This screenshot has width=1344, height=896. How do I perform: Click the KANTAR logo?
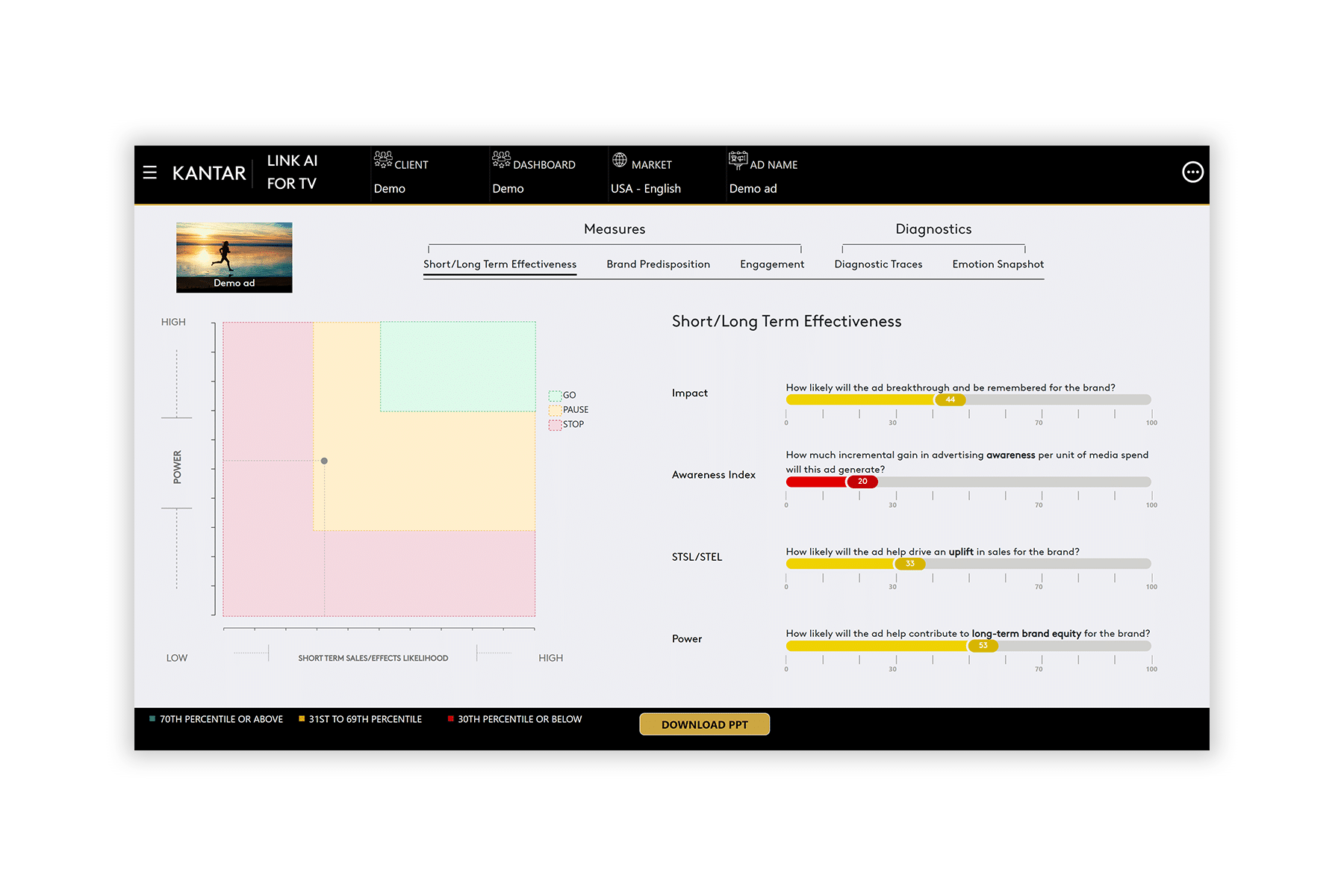[211, 172]
